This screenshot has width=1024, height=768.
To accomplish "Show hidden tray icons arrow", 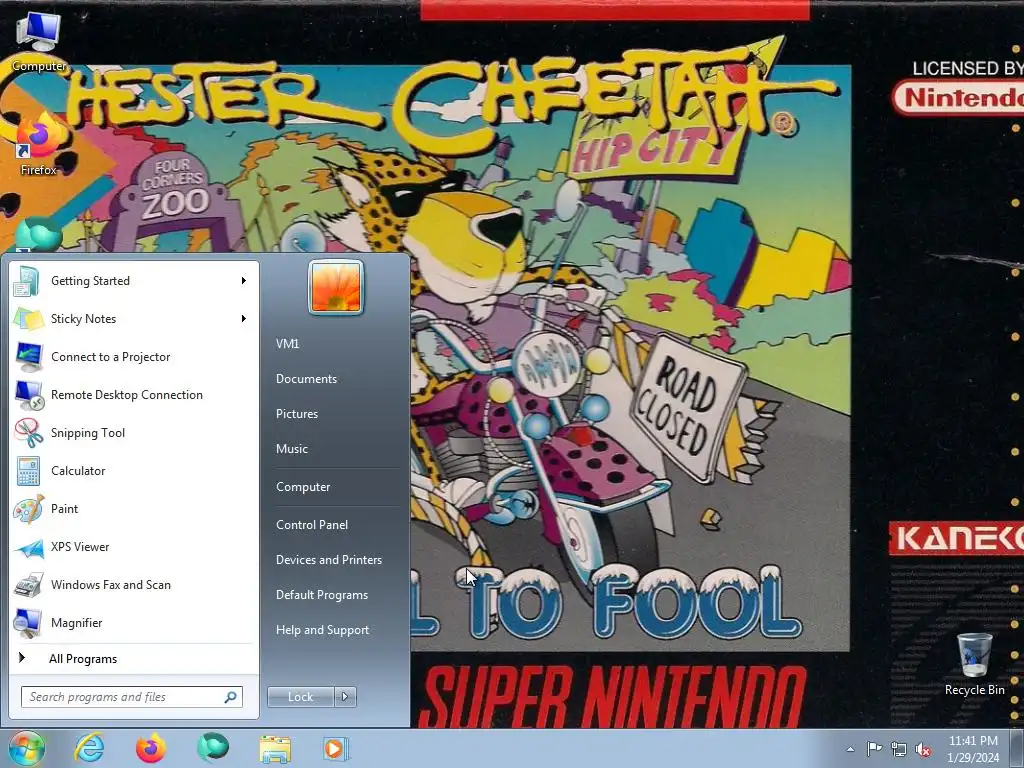I will (850, 749).
